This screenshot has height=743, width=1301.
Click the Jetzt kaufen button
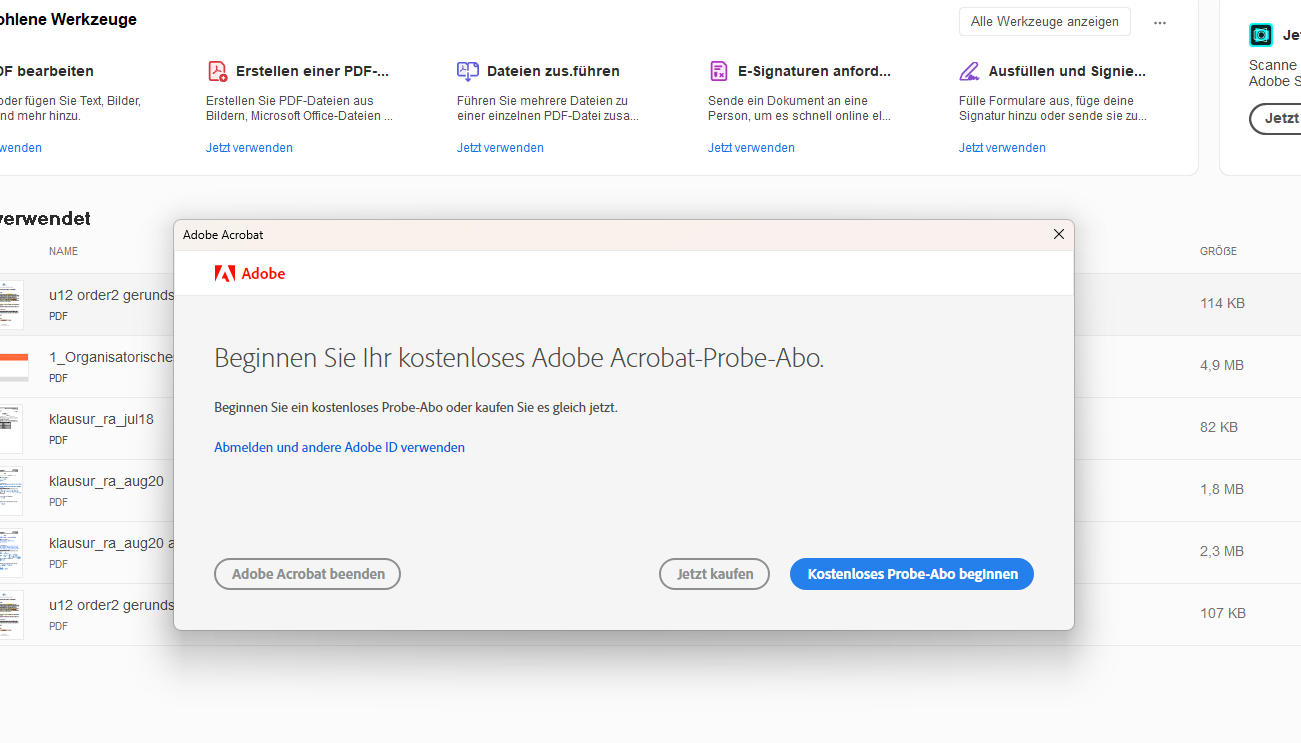(714, 574)
